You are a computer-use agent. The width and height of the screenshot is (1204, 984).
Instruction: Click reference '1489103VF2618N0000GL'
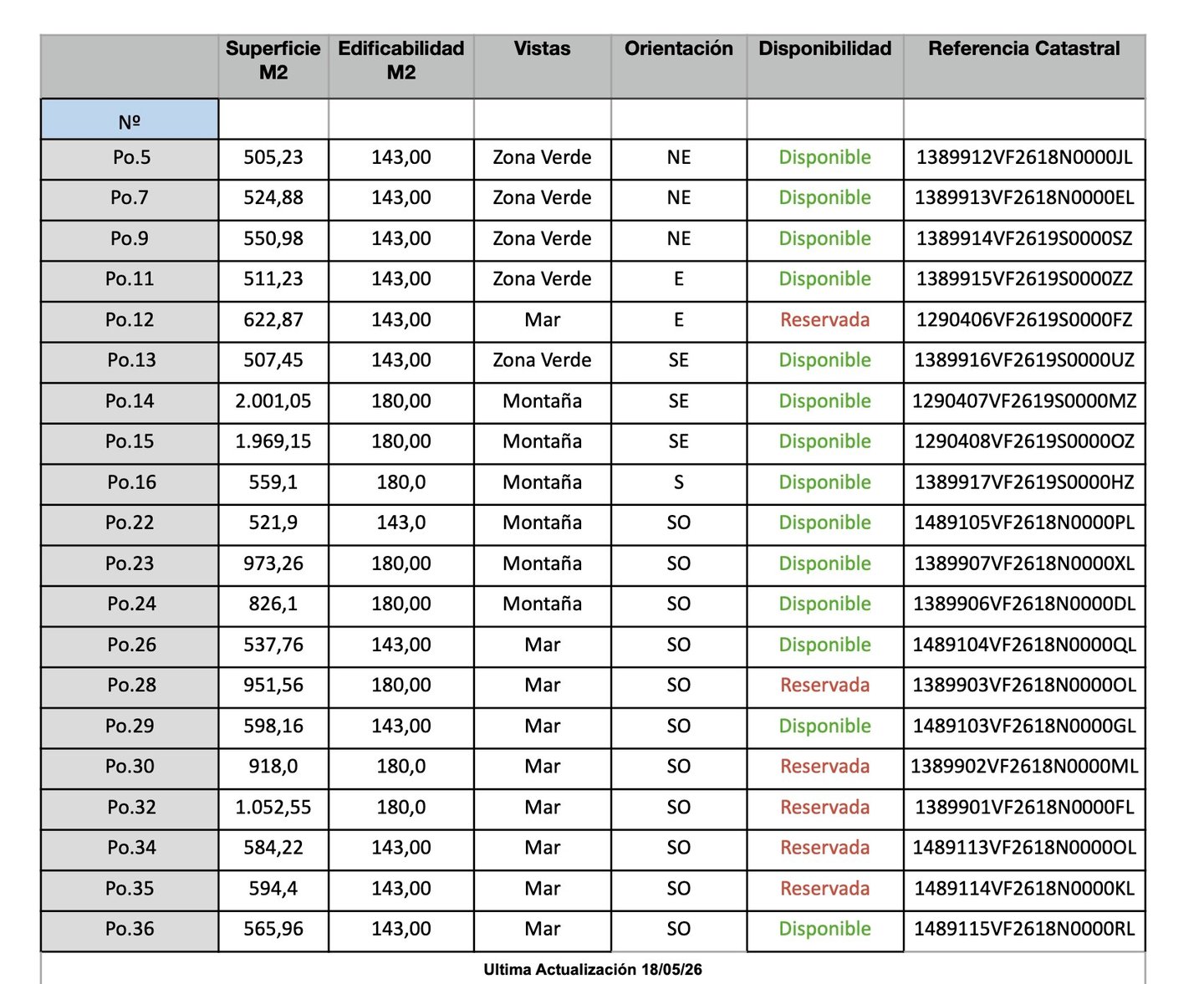pyautogui.click(x=1024, y=725)
